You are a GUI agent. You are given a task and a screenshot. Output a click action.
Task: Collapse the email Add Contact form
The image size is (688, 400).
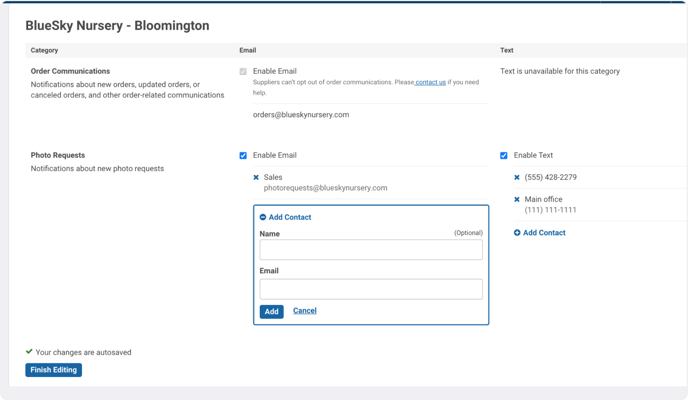[286, 217]
